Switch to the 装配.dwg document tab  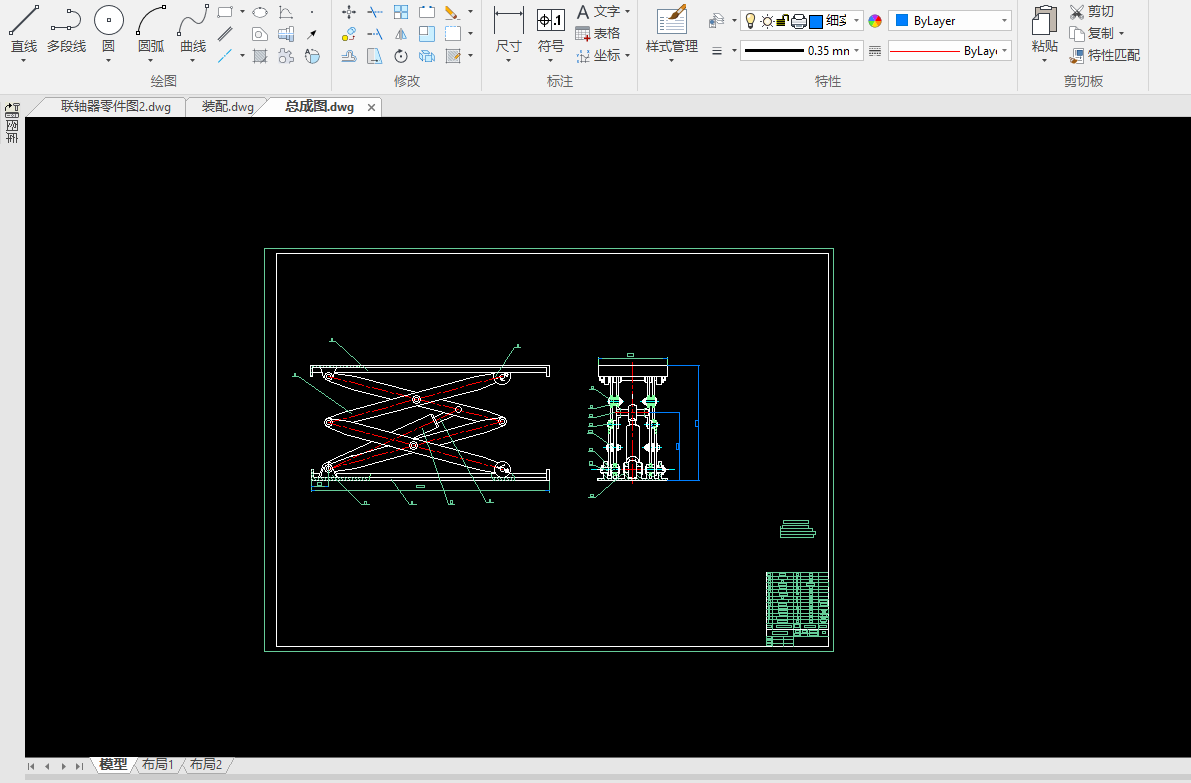pos(227,107)
